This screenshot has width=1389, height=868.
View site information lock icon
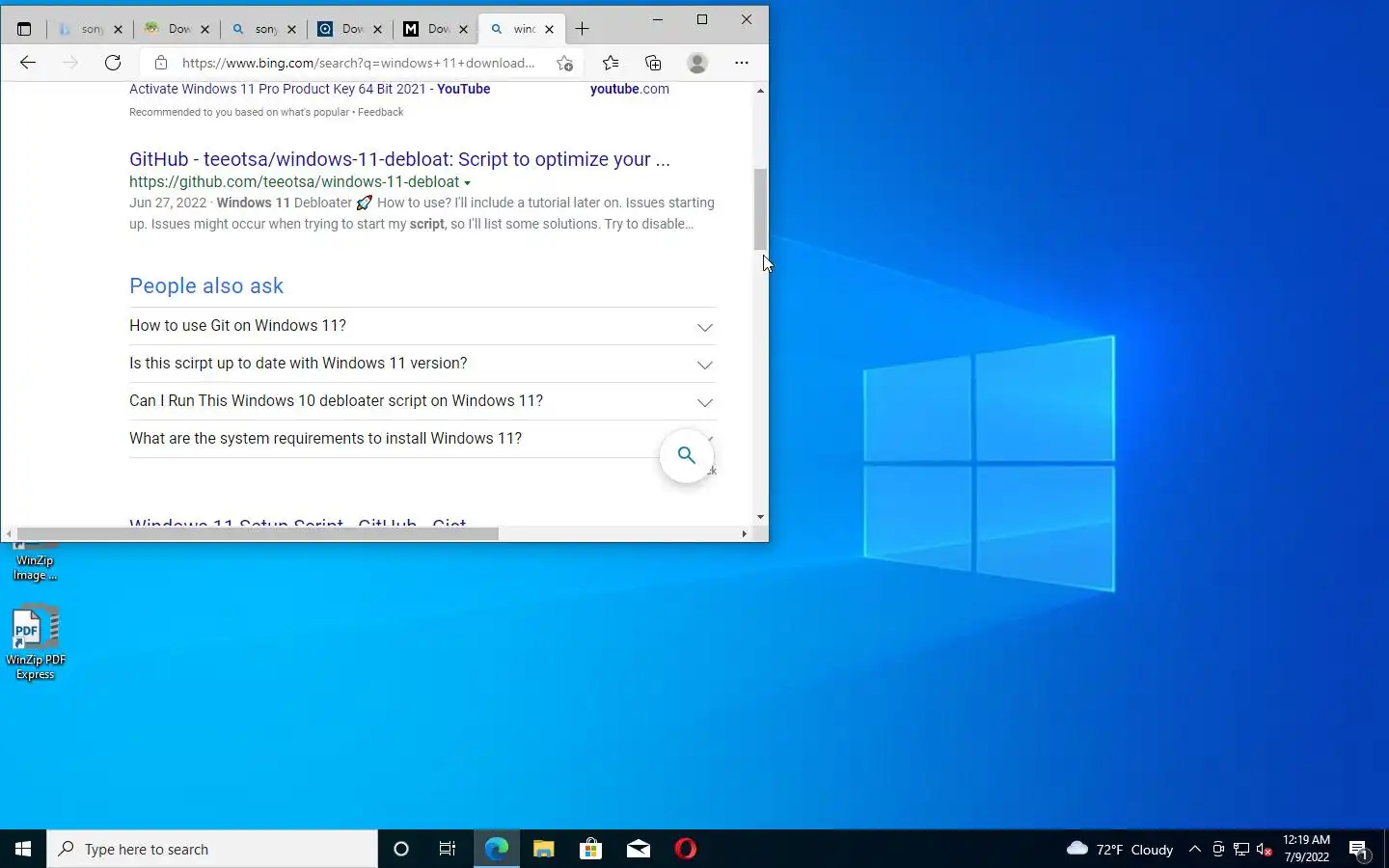click(x=161, y=63)
